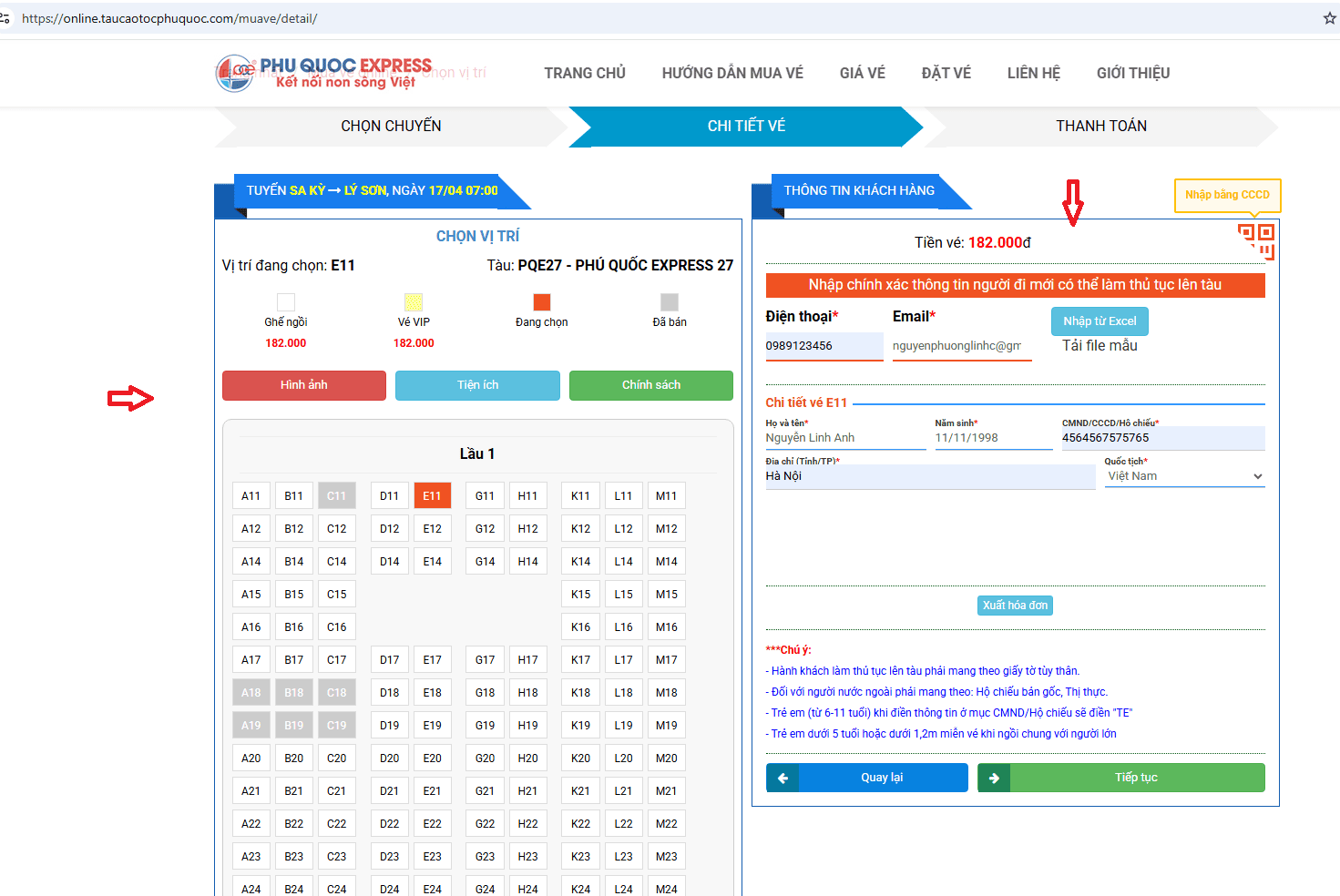
Task: Click the Vé VIP yellow color swatch
Action: (x=414, y=302)
